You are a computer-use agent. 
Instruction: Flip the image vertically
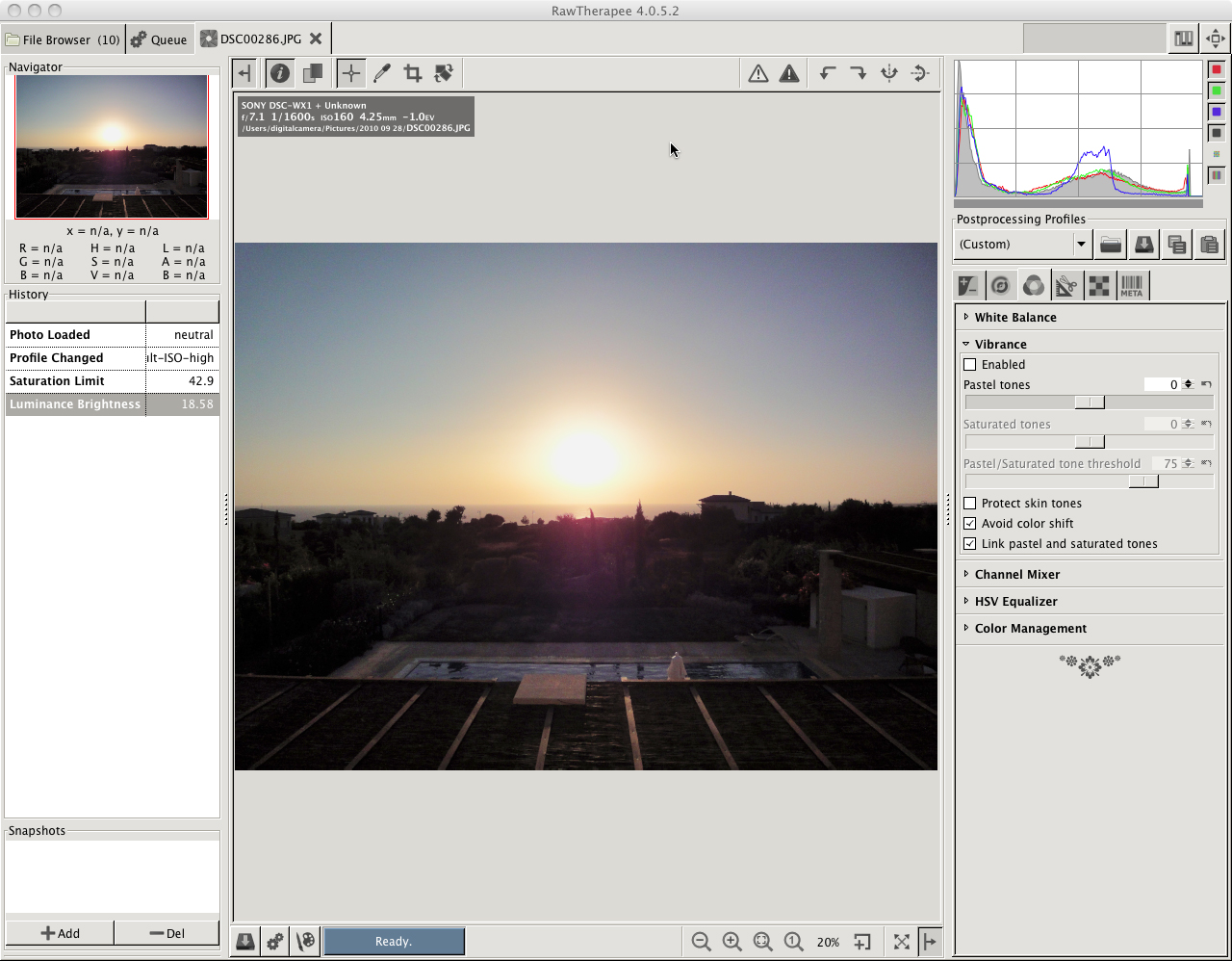point(920,73)
